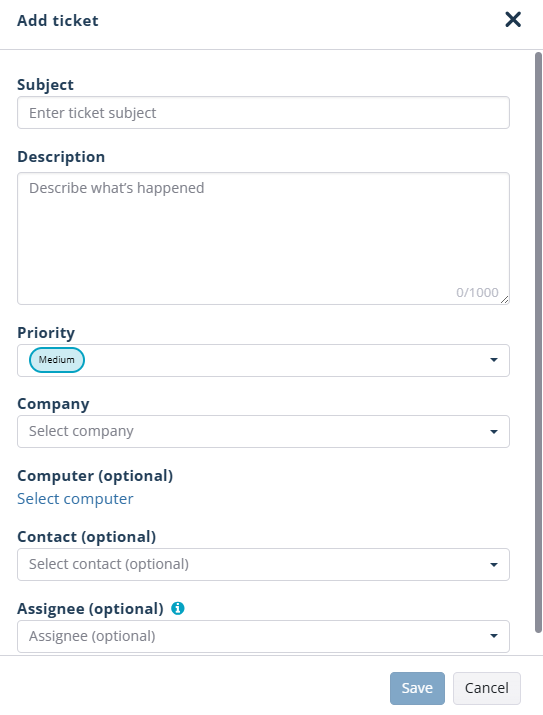Click the Select company field

[263, 431]
